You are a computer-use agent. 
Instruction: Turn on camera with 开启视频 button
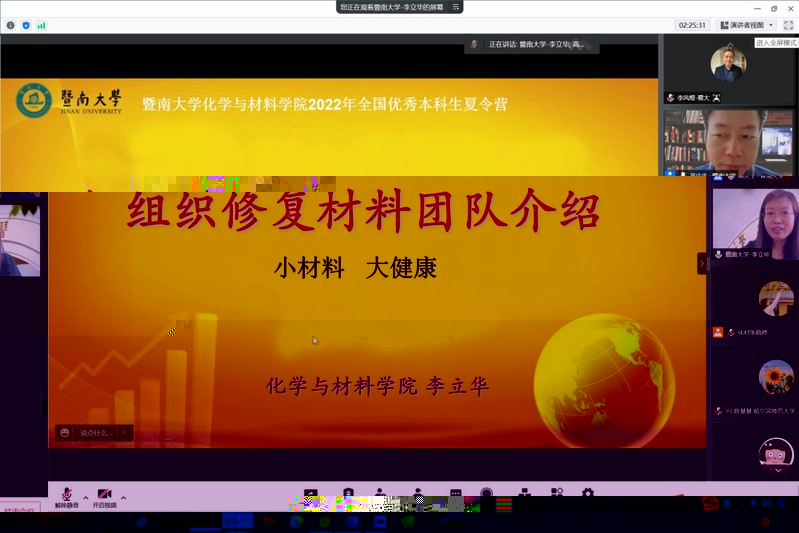[104, 495]
